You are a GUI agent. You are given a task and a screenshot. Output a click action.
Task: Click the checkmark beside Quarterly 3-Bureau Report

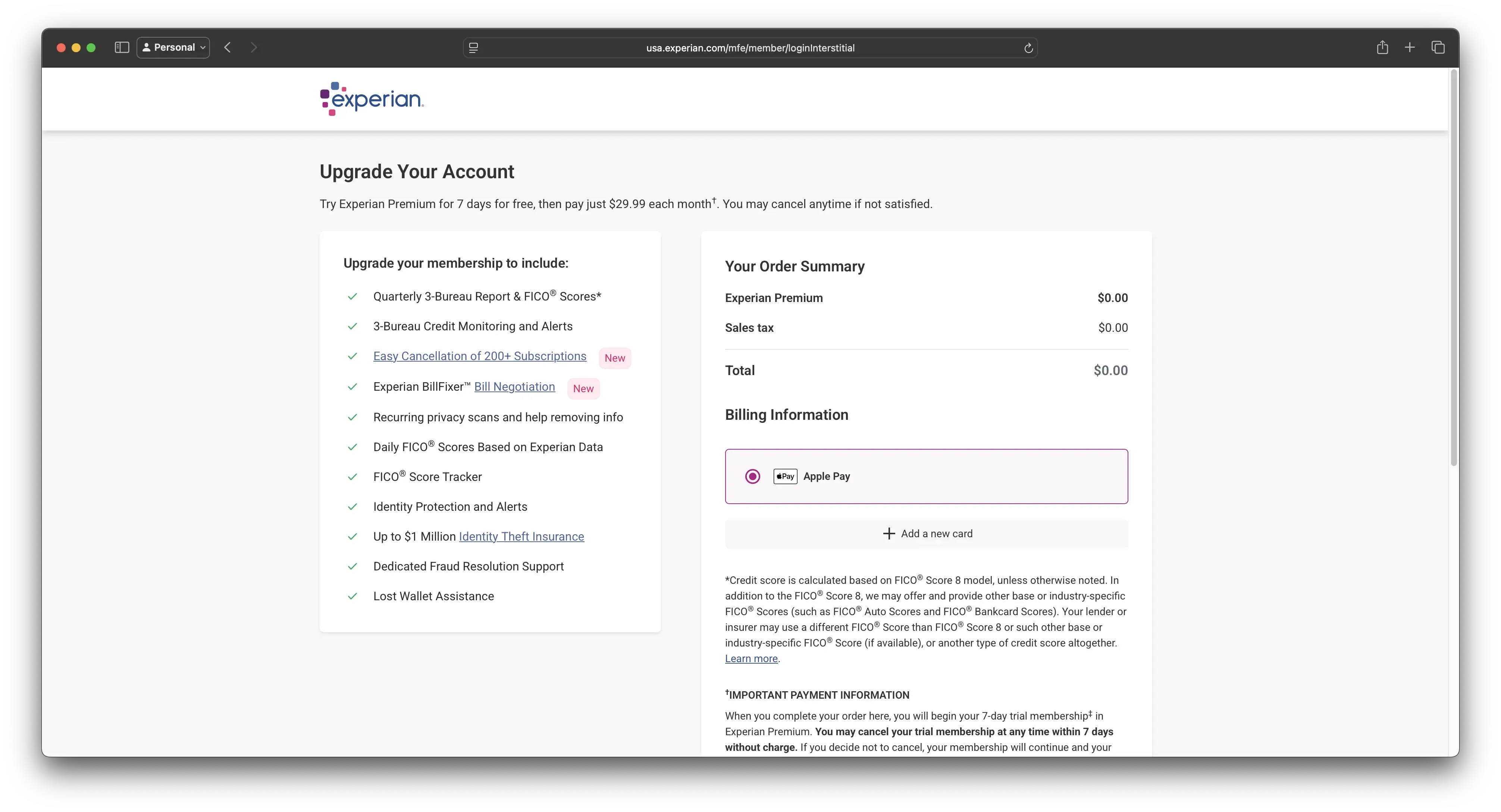click(352, 296)
